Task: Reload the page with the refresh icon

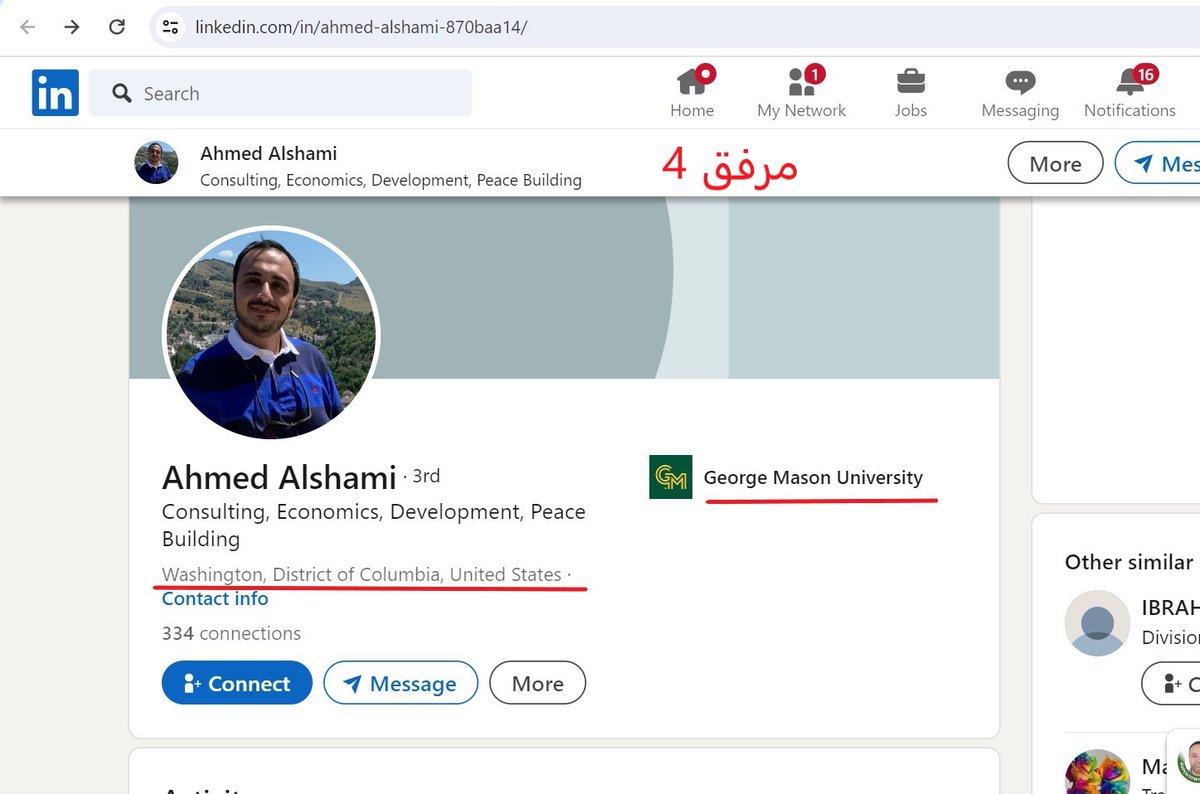Action: pyautogui.click(x=117, y=27)
